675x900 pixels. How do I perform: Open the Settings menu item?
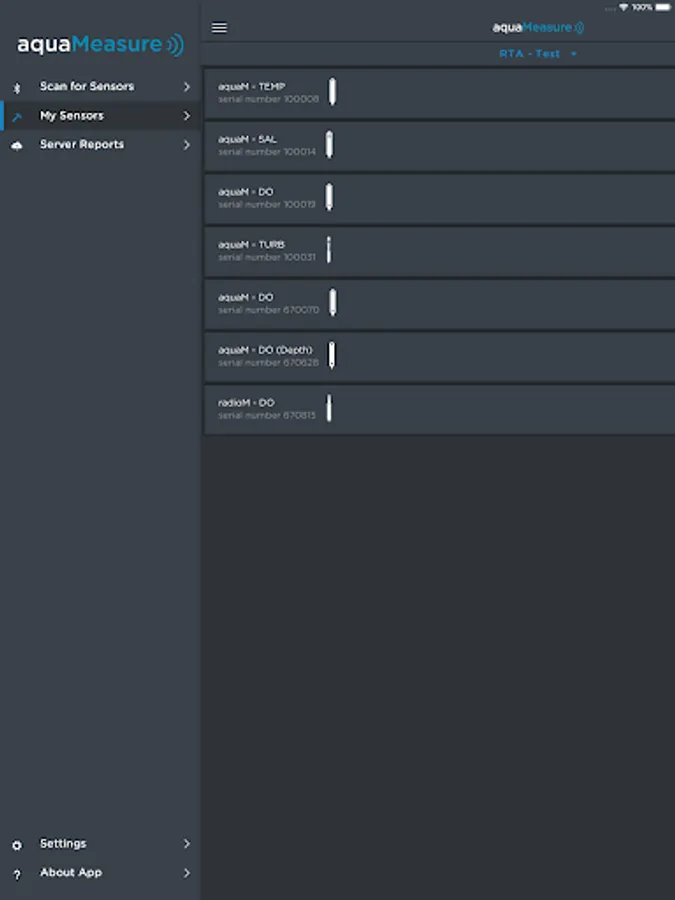[x=100, y=844]
